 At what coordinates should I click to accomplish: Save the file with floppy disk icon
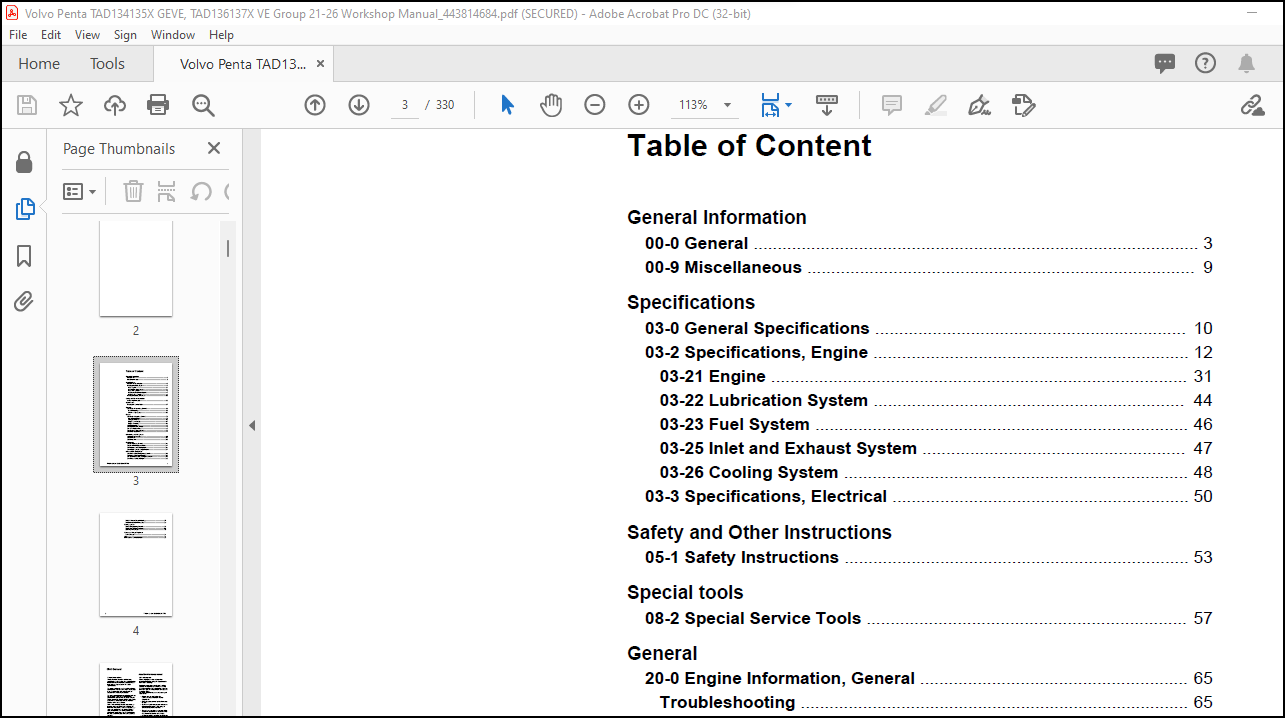[x=27, y=105]
